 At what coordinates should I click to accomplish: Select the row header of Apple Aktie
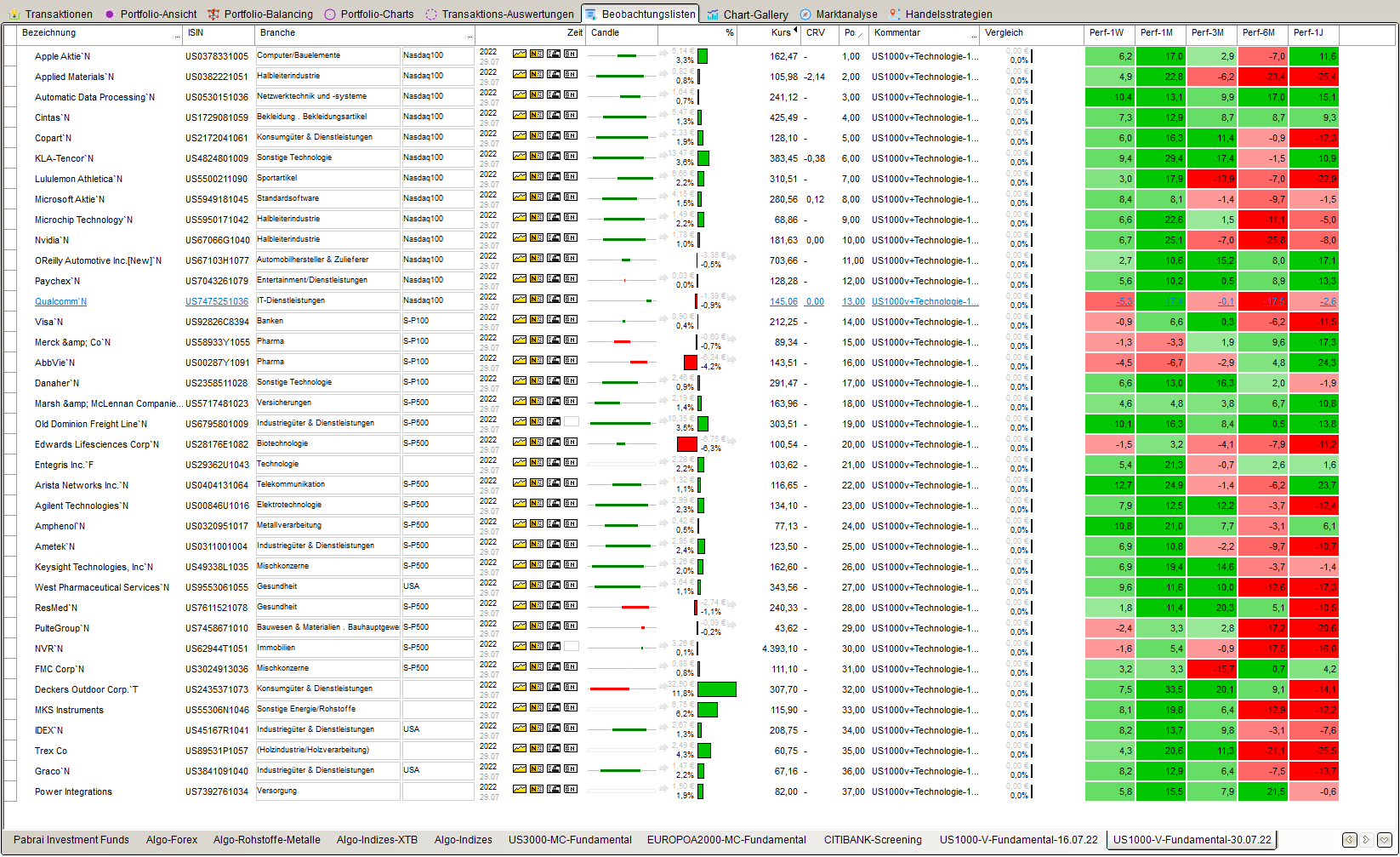pyautogui.click(x=10, y=56)
